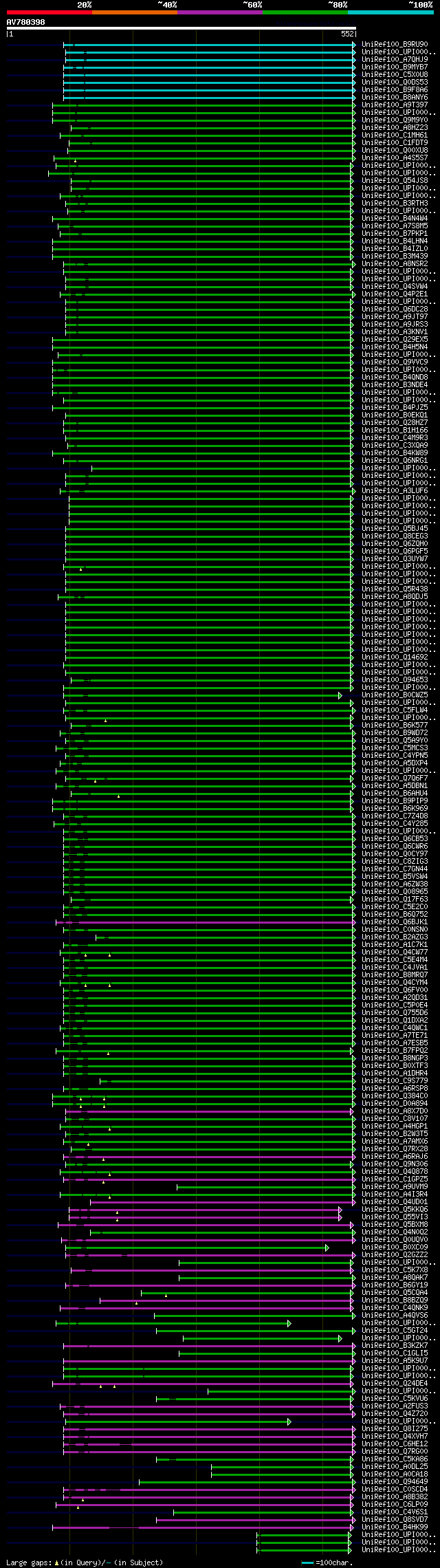The height and width of the screenshot is (1568, 440).
Task: Select the UniRef100_Q00XU8 label
Action: point(395,151)
